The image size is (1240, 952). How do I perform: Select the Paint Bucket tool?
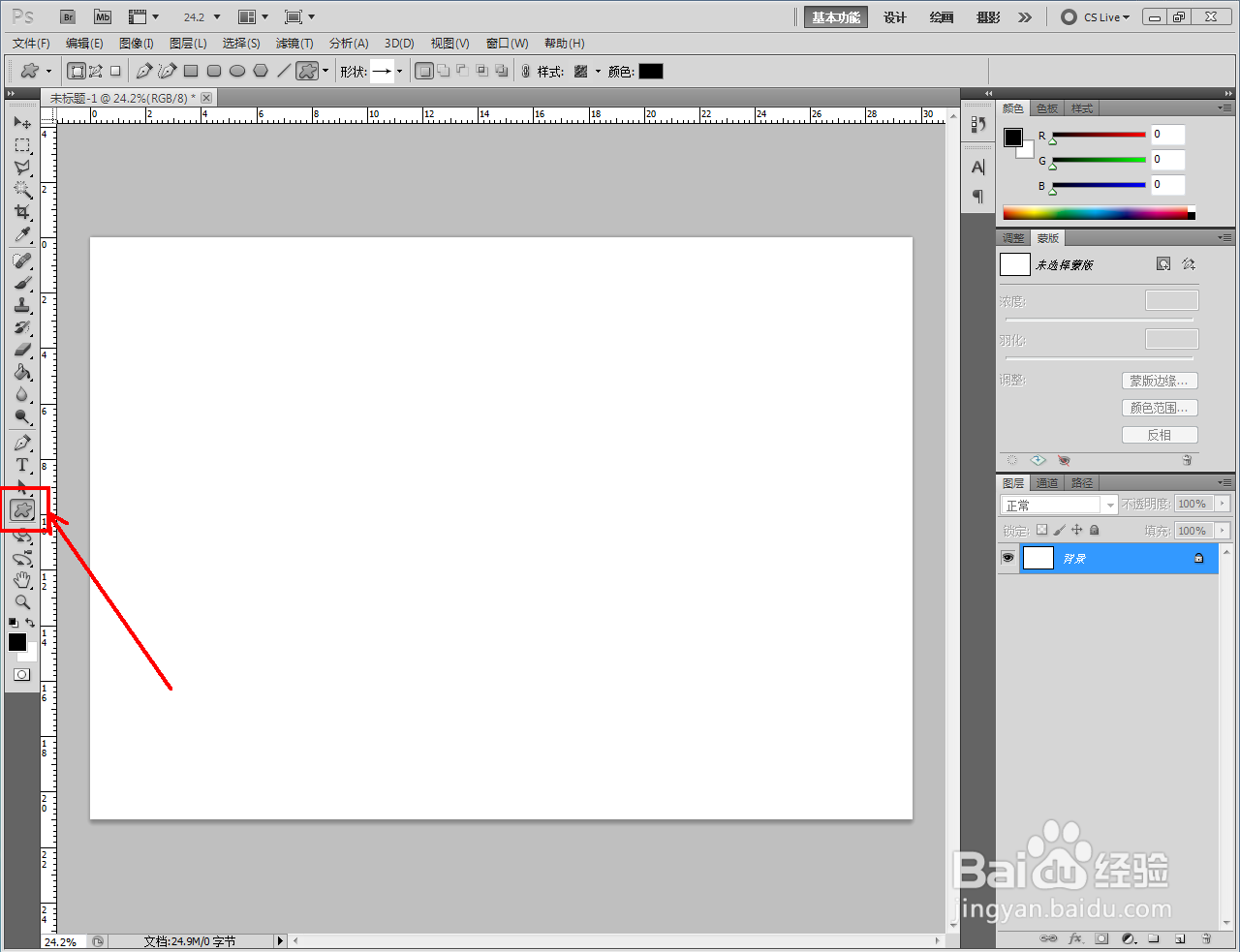click(22, 373)
